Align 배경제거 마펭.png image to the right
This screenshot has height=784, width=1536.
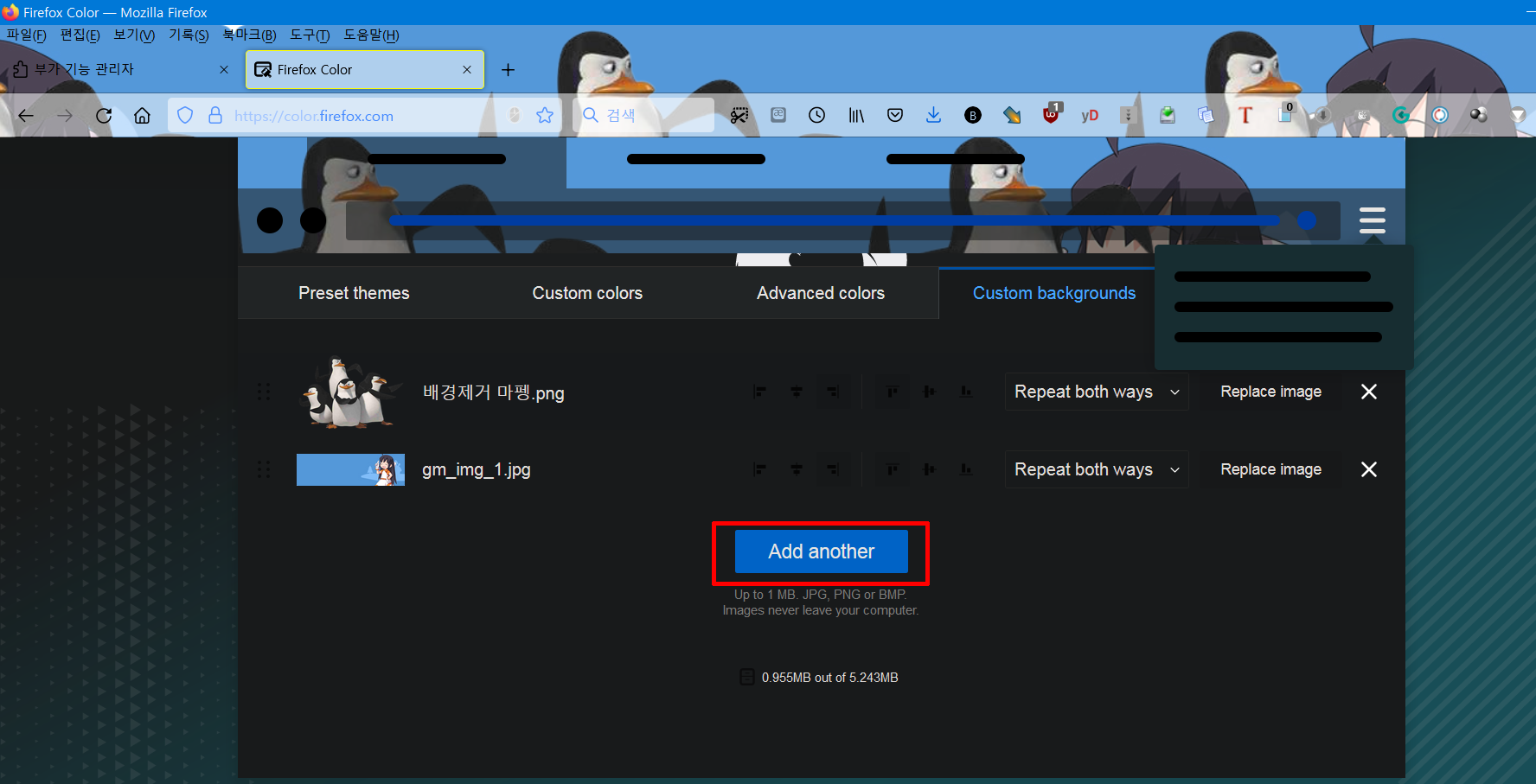(833, 392)
